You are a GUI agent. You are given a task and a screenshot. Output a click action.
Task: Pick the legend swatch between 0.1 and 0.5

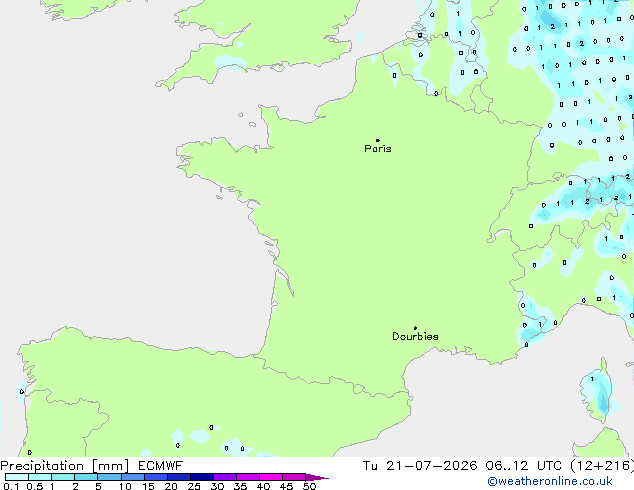pos(17,477)
